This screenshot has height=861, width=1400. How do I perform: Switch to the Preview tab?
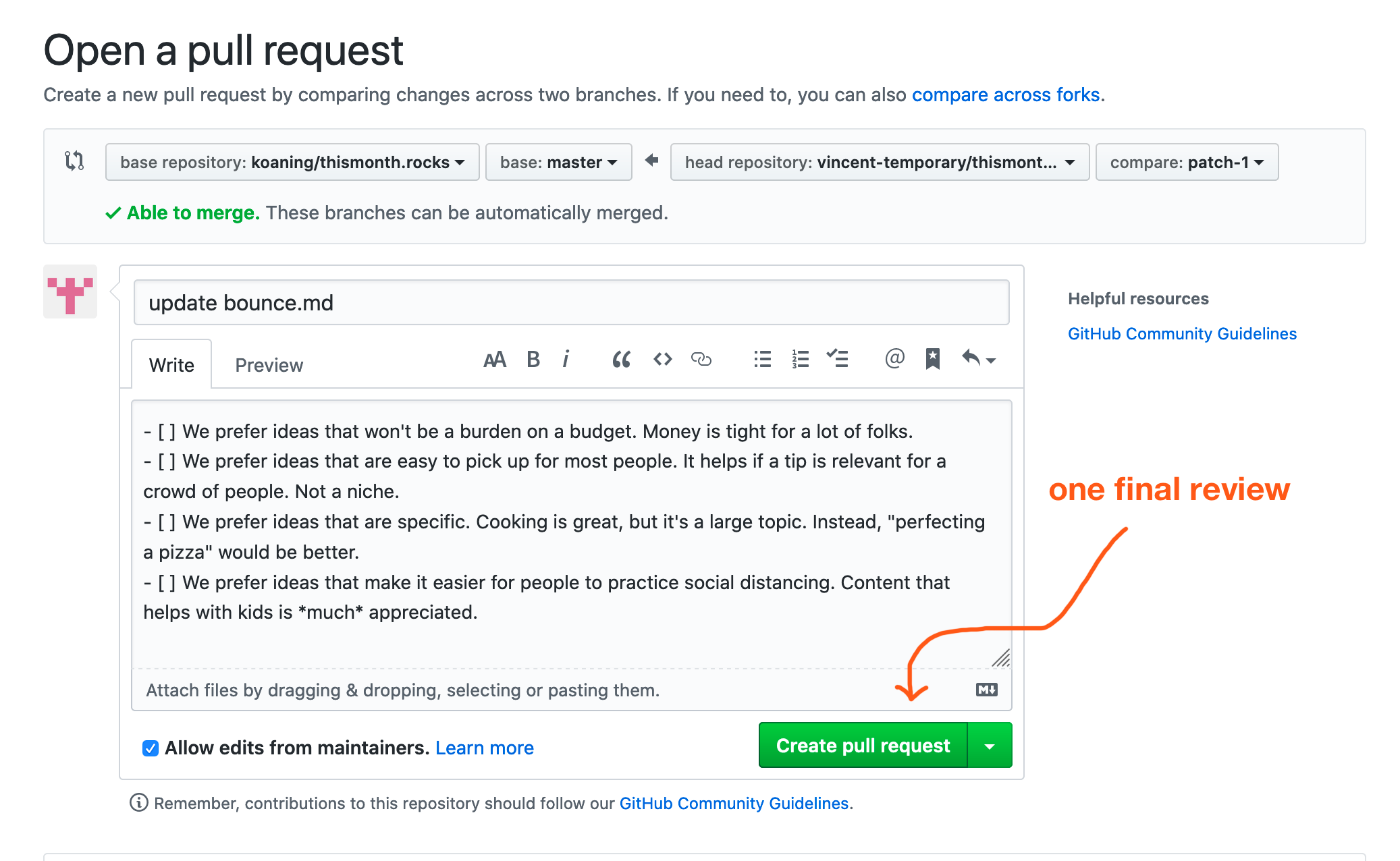coord(269,365)
